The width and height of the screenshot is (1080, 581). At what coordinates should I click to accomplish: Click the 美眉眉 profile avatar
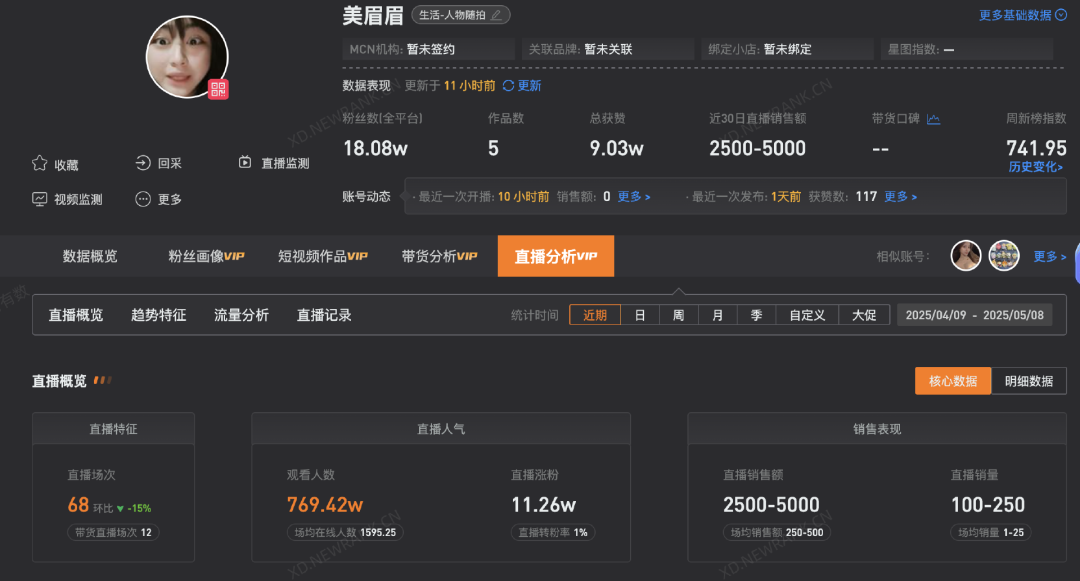187,57
